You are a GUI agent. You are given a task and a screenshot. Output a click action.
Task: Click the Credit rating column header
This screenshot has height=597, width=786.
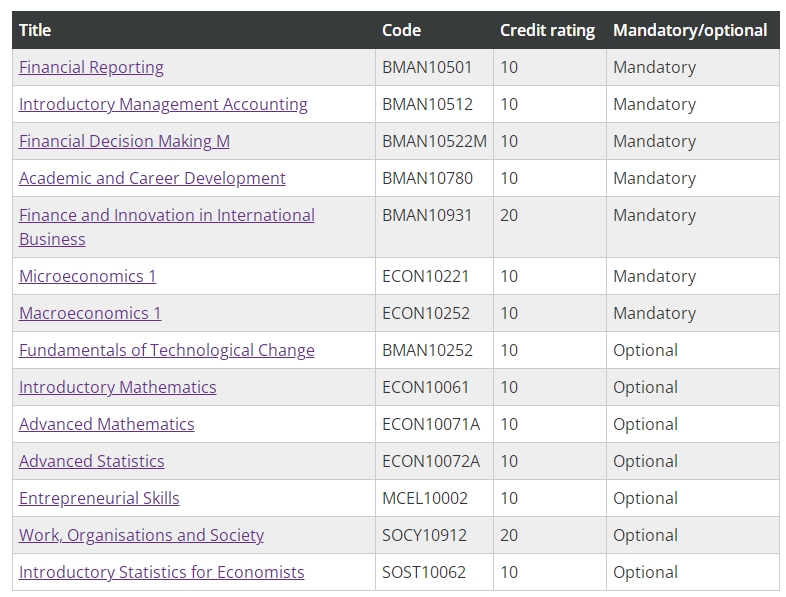(547, 31)
